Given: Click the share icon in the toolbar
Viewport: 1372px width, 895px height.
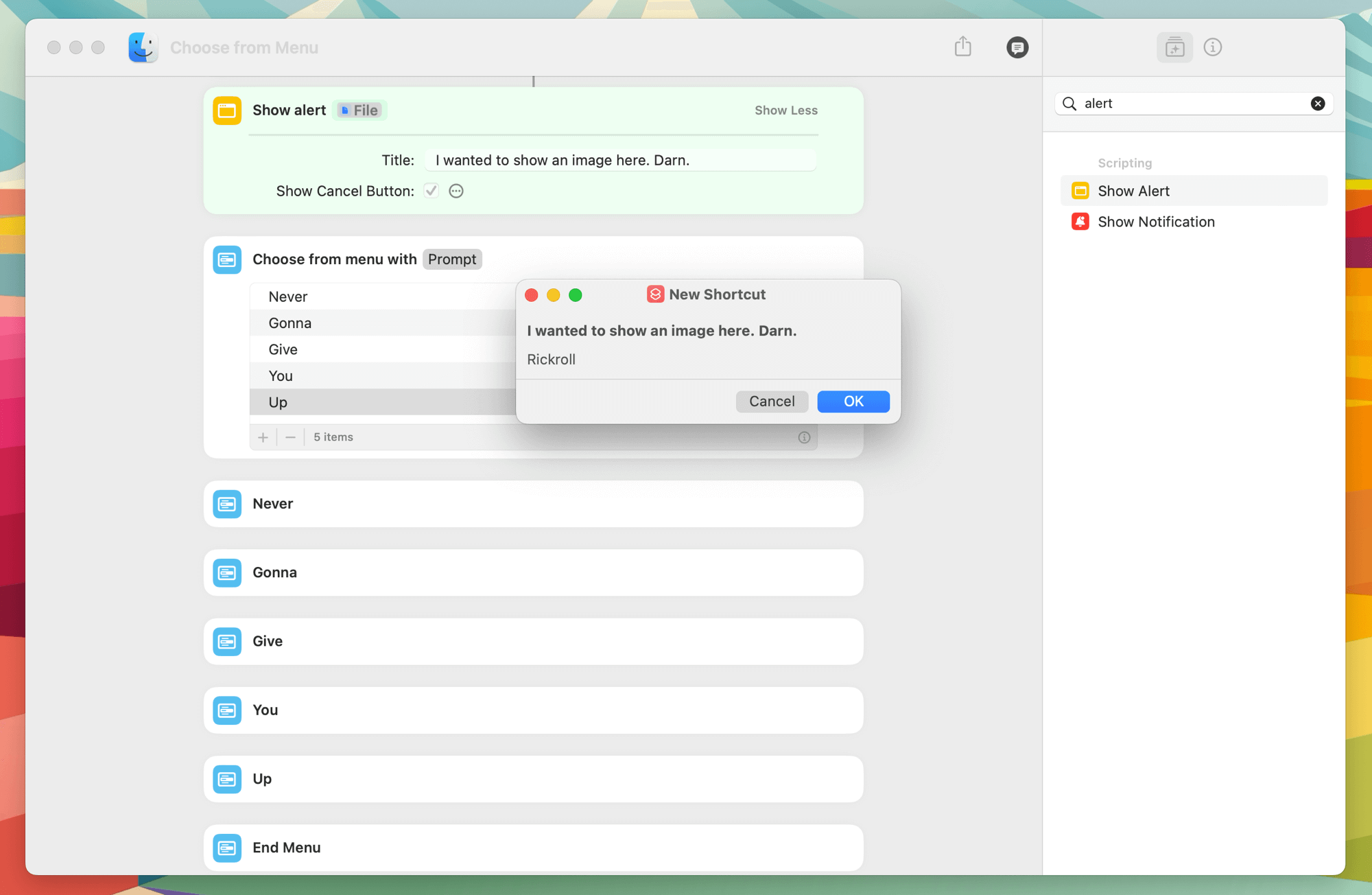Looking at the screenshot, I should (x=962, y=47).
